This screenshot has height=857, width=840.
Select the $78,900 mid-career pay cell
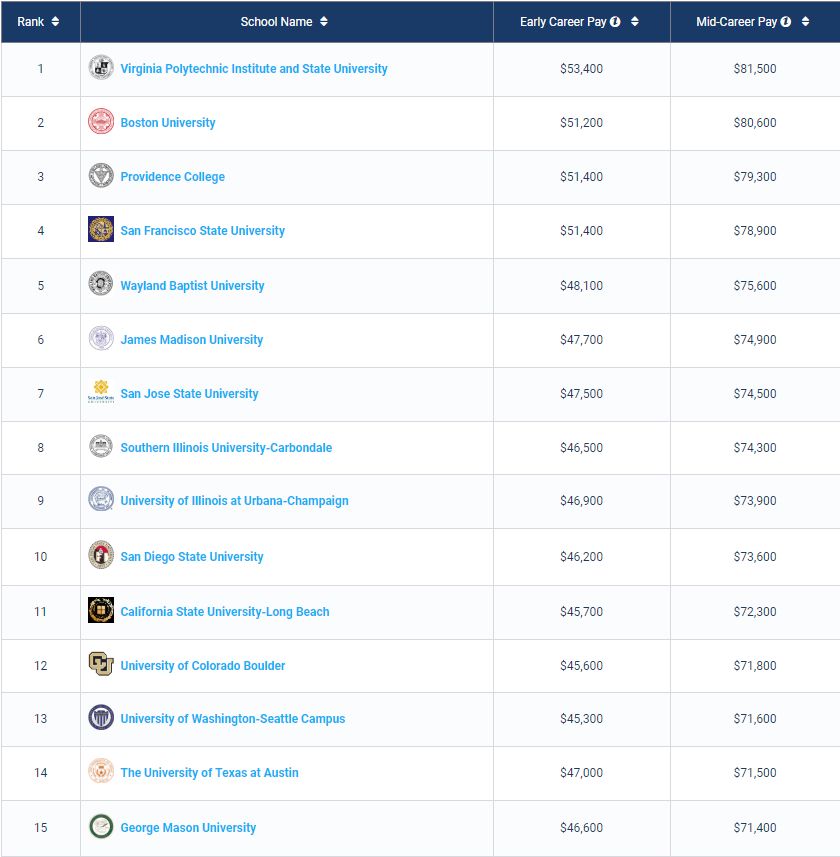pos(755,231)
